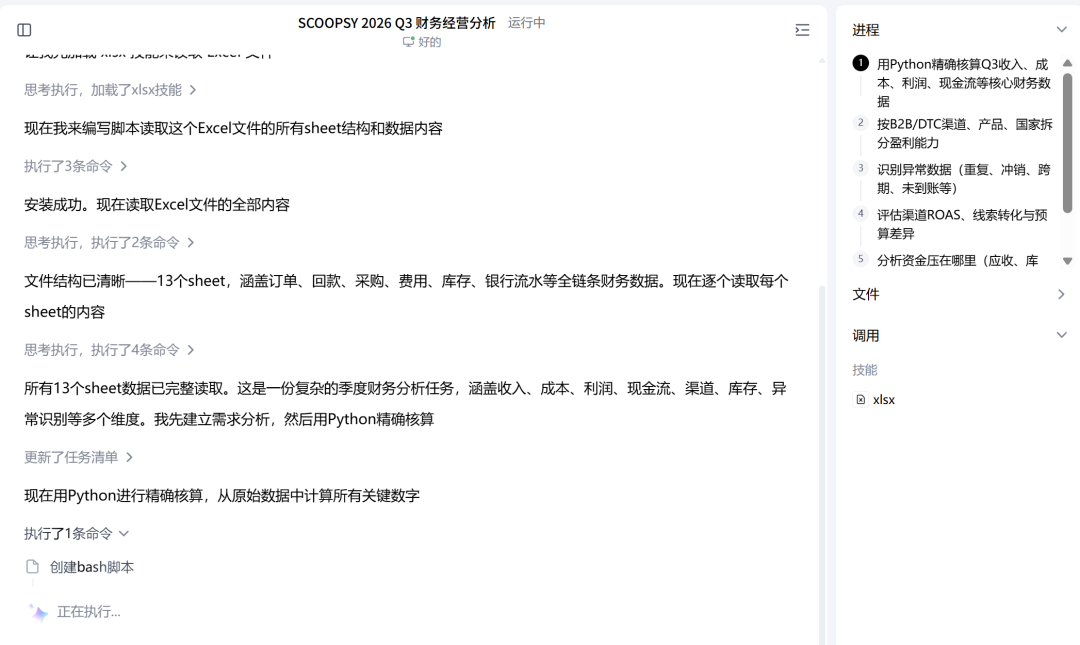Click text 安装成功。现在读取Excel文件的全部内容

coord(157,205)
